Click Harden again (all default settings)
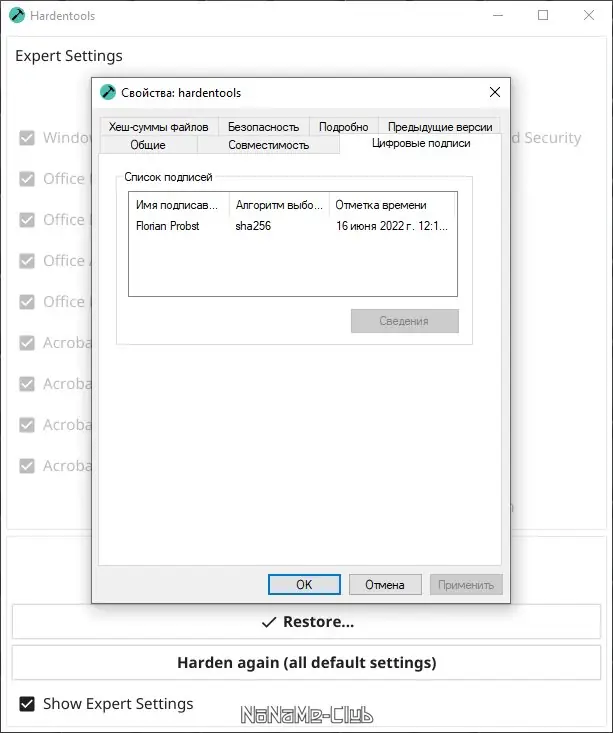This screenshot has height=733, width=613. pyautogui.click(x=306, y=662)
